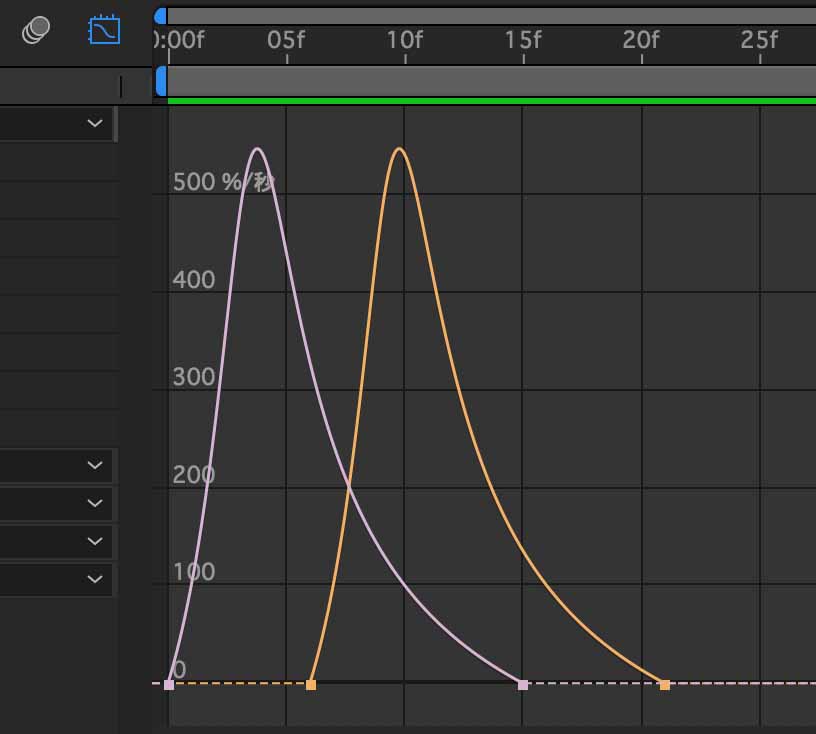Click the time navigator start handle at top
Image resolution: width=816 pixels, height=734 pixels.
(x=160, y=16)
